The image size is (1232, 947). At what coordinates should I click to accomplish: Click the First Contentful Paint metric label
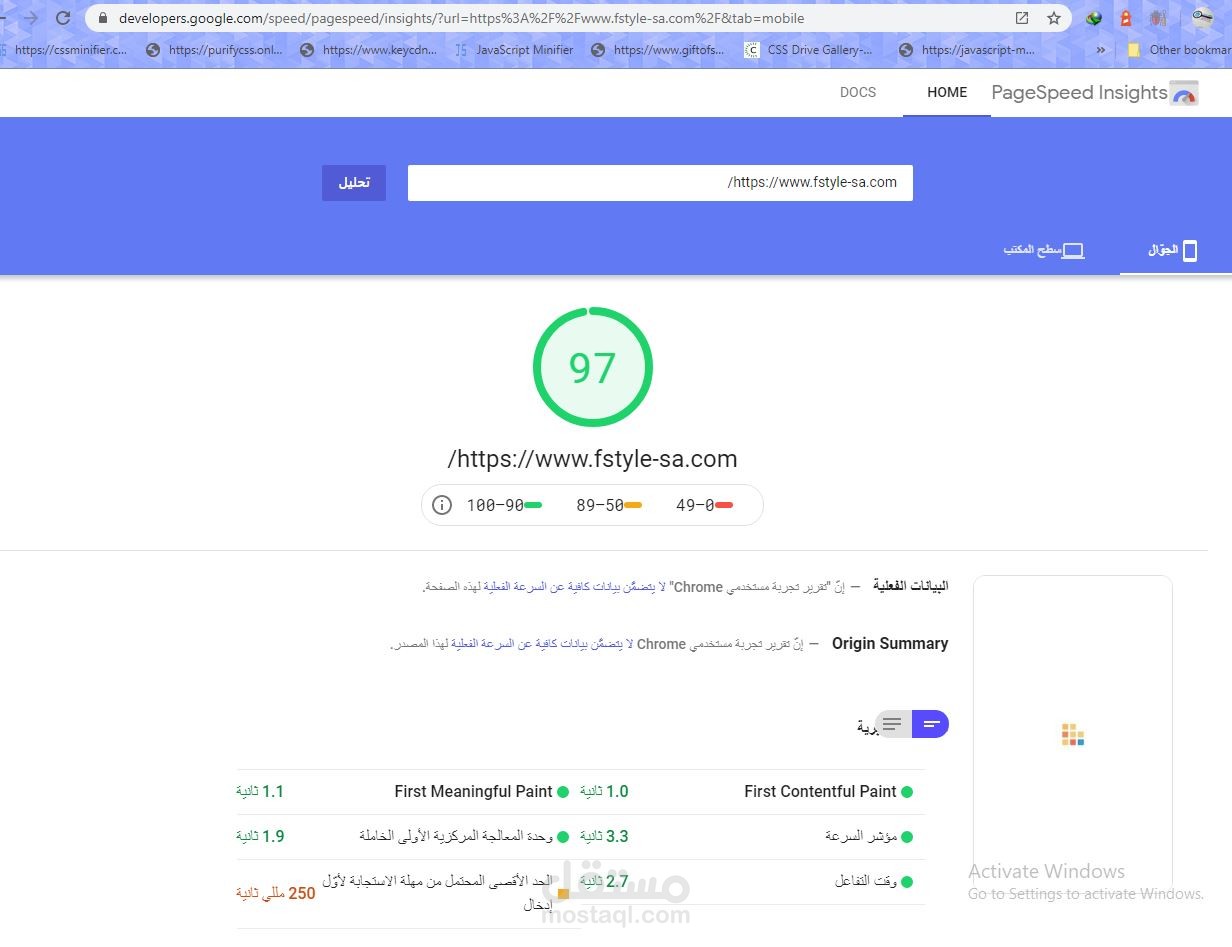click(820, 792)
